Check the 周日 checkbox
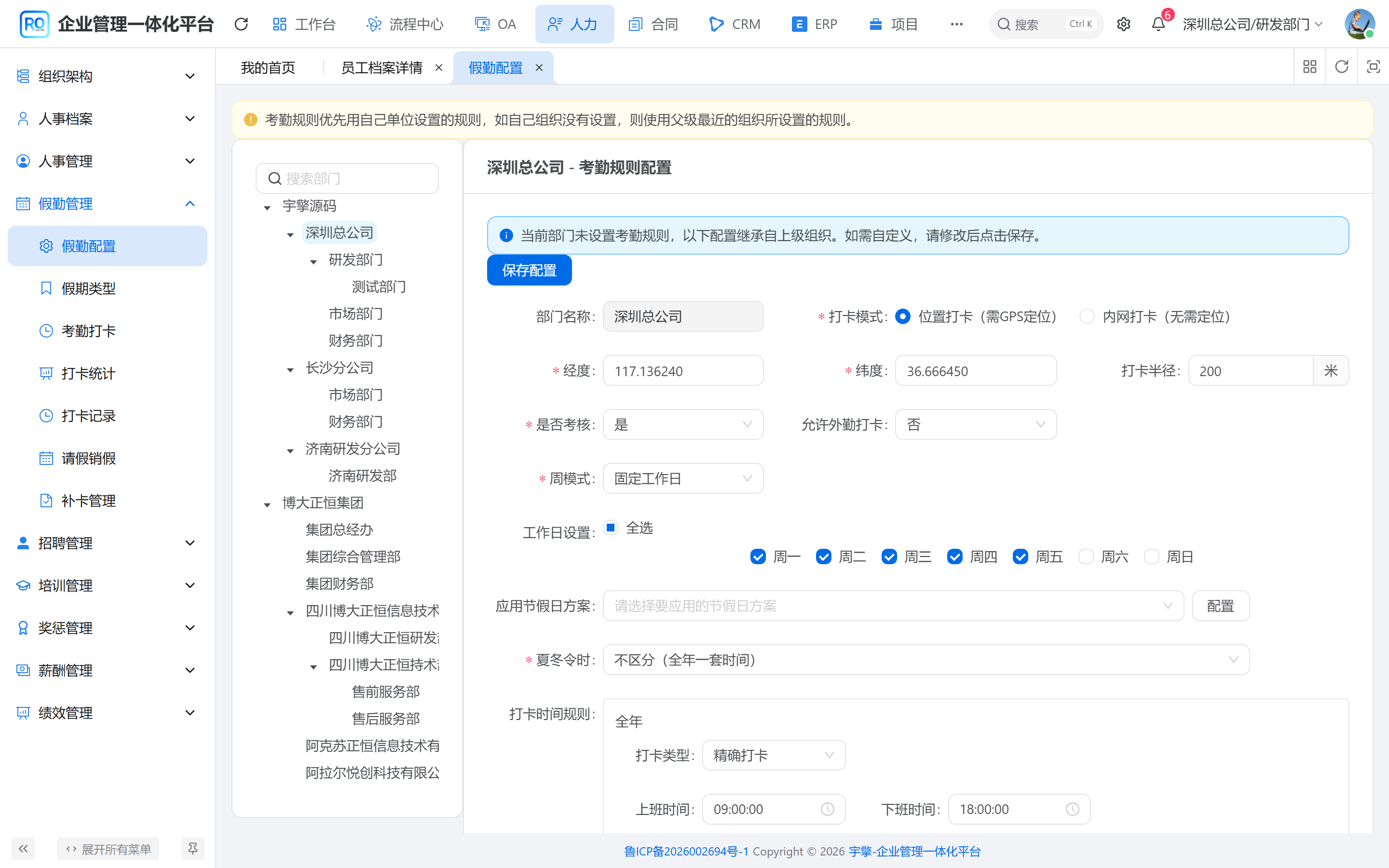The image size is (1389, 868). [1151, 556]
